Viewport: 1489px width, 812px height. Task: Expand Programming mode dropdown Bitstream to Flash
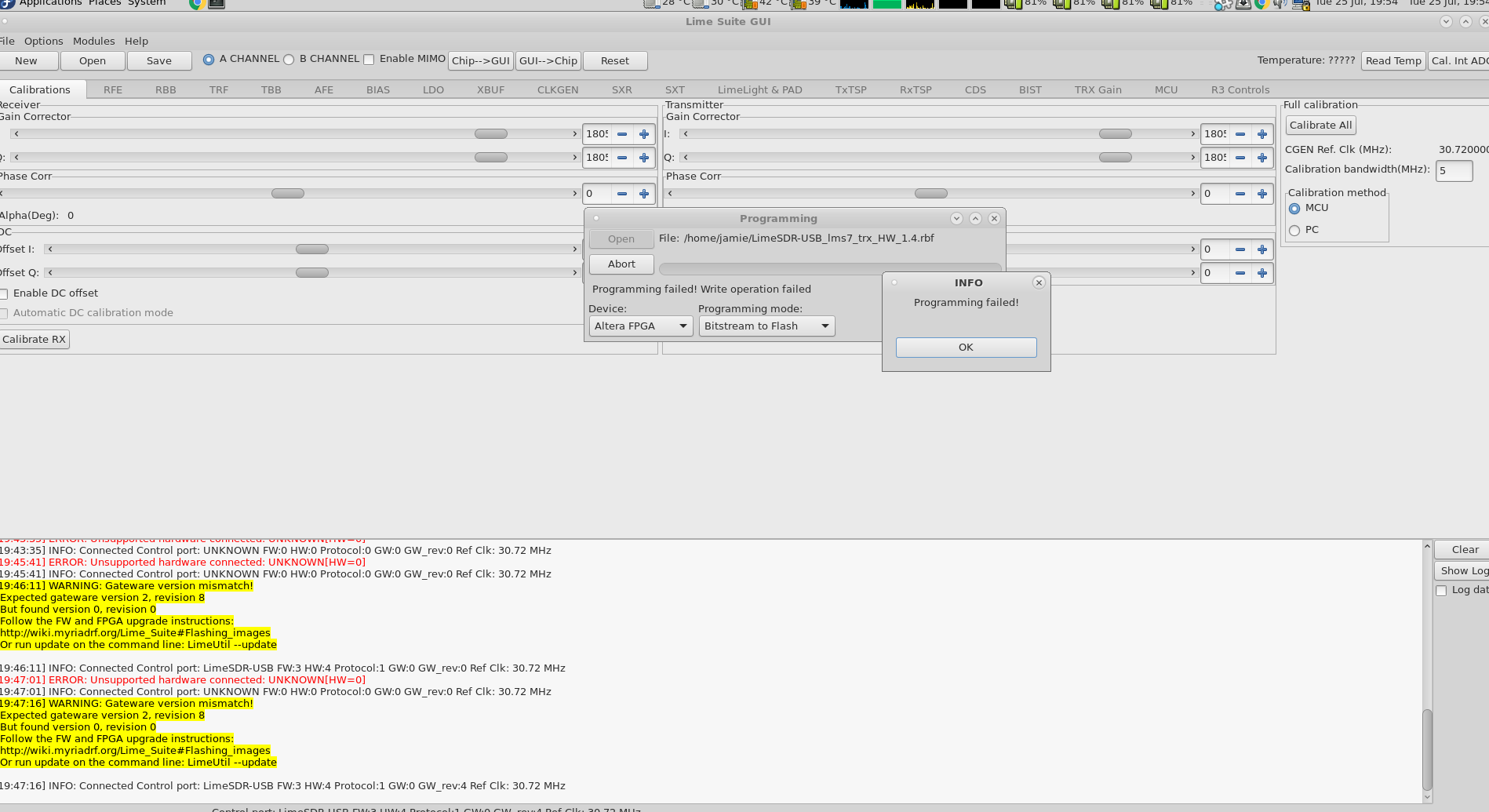click(x=766, y=326)
